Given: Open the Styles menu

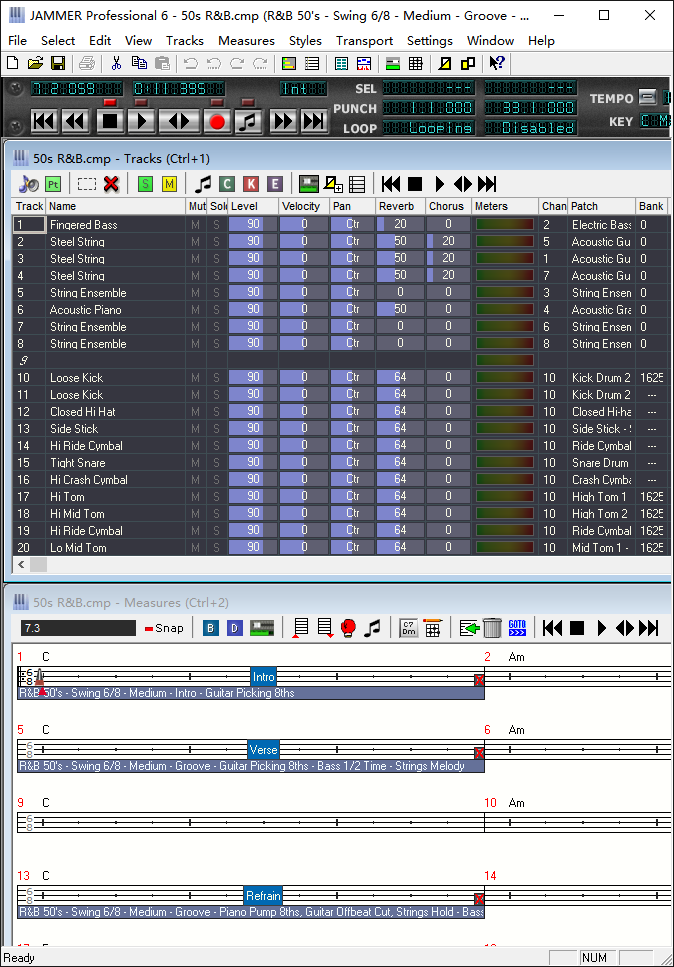Looking at the screenshot, I should [x=305, y=41].
